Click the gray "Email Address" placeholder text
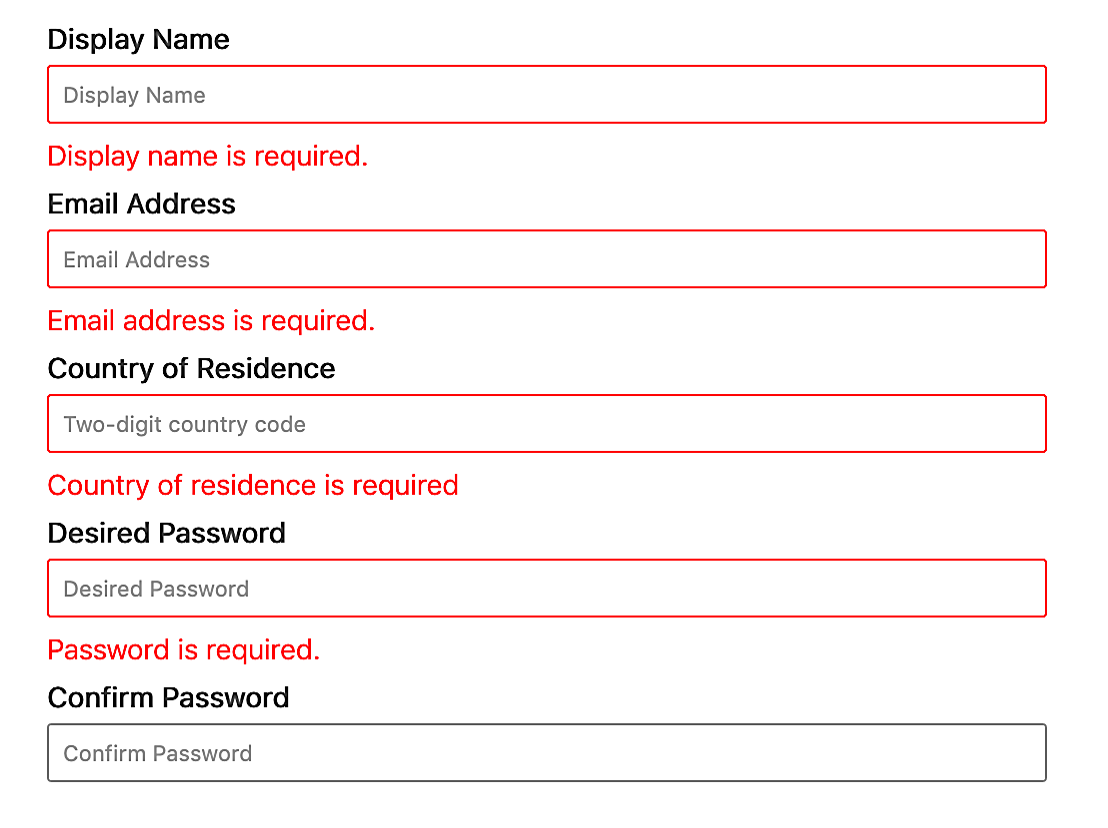This screenshot has width=1108, height=828. pos(137,260)
